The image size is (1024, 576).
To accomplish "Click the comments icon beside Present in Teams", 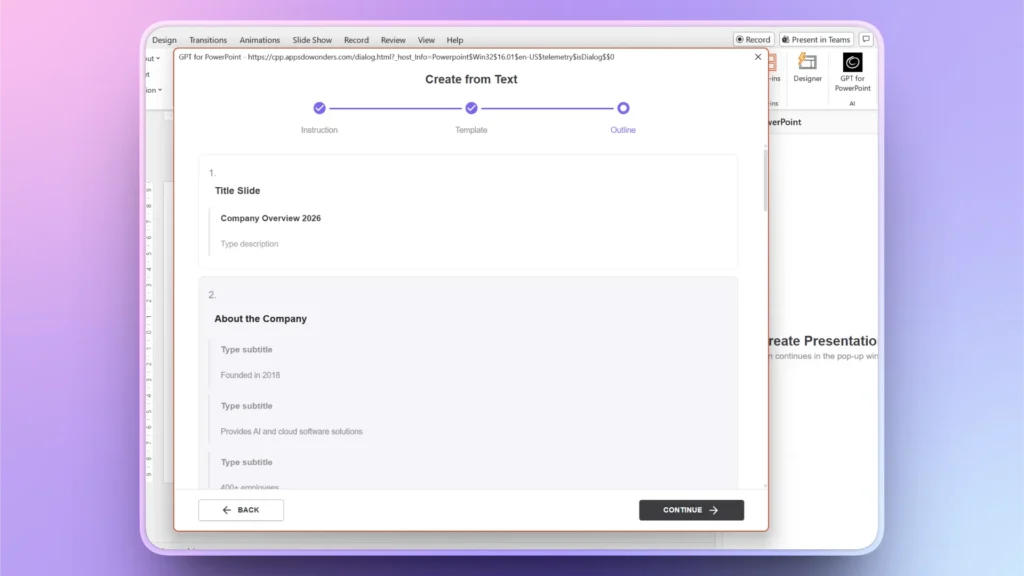I will [x=866, y=39].
